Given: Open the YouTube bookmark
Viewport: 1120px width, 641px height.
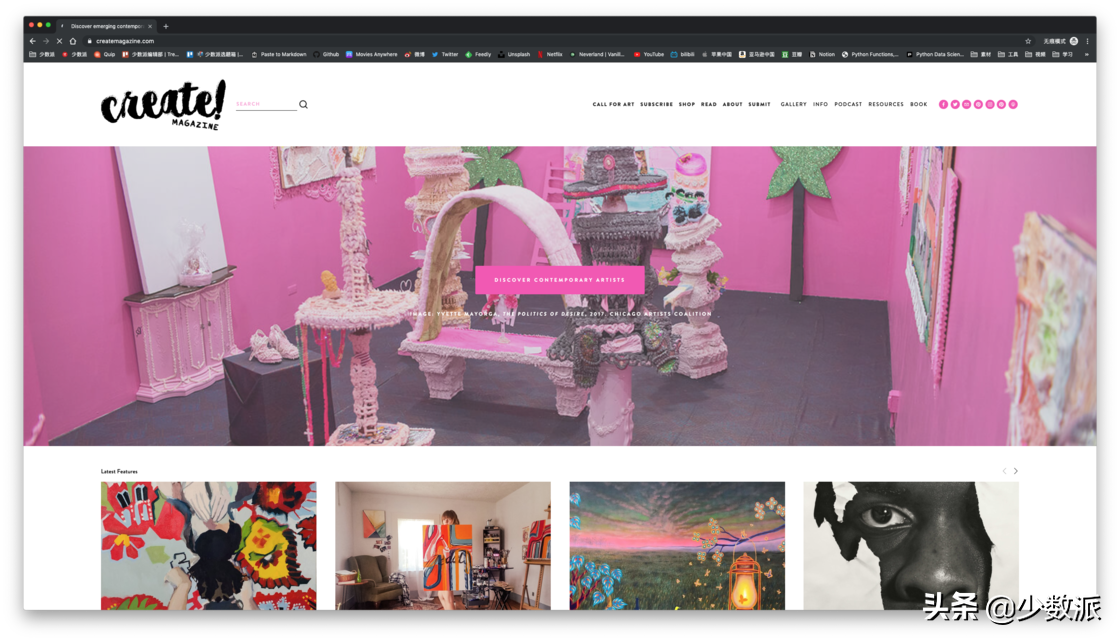Looking at the screenshot, I should tap(649, 54).
